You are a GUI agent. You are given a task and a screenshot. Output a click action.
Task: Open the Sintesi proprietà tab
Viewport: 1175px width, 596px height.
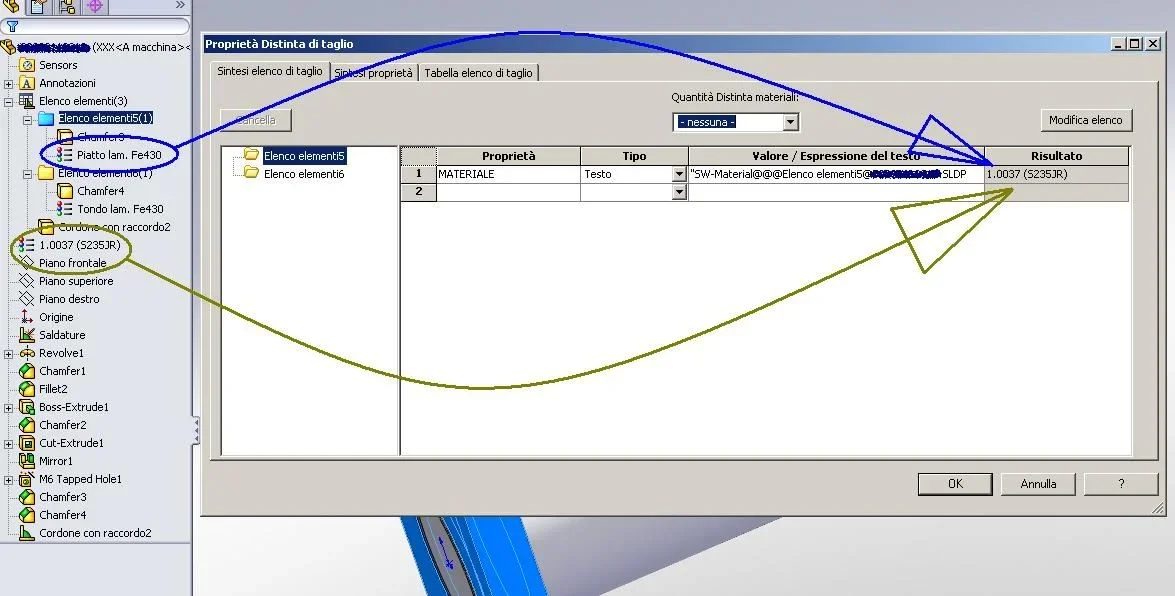(x=373, y=73)
